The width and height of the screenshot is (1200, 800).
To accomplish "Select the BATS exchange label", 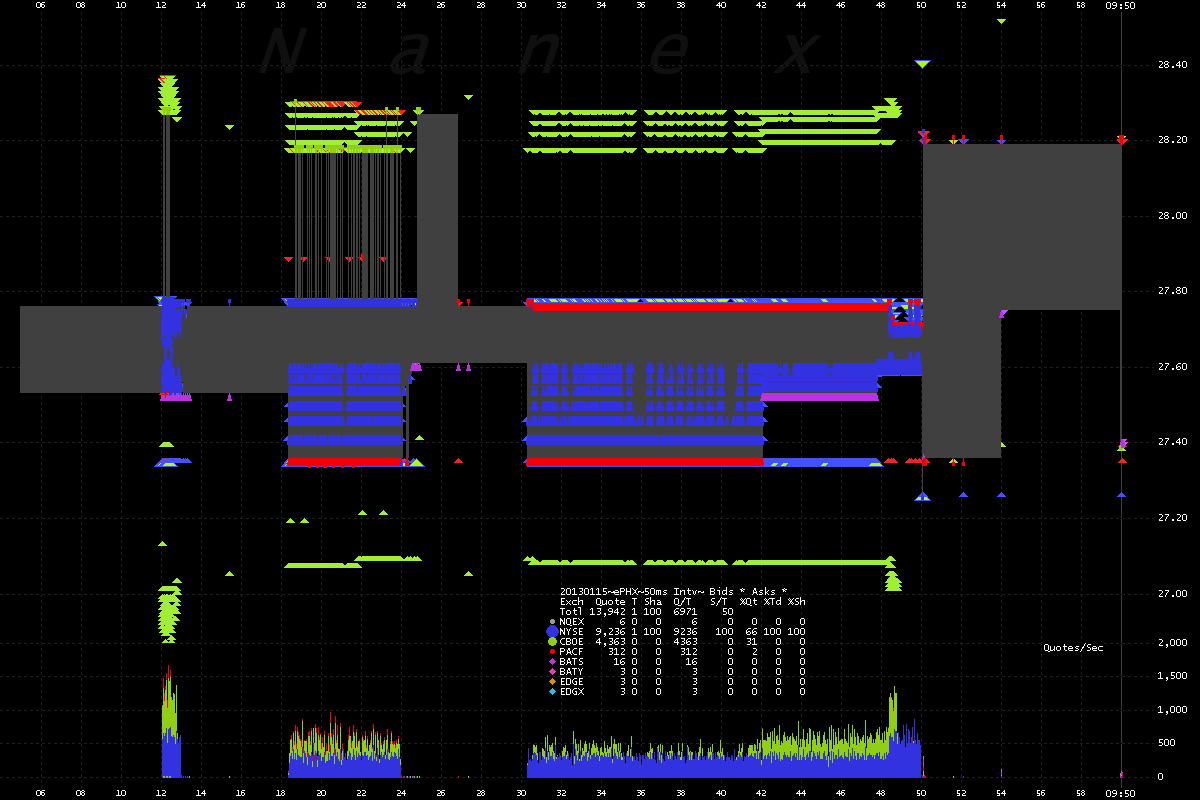I will pos(572,661).
